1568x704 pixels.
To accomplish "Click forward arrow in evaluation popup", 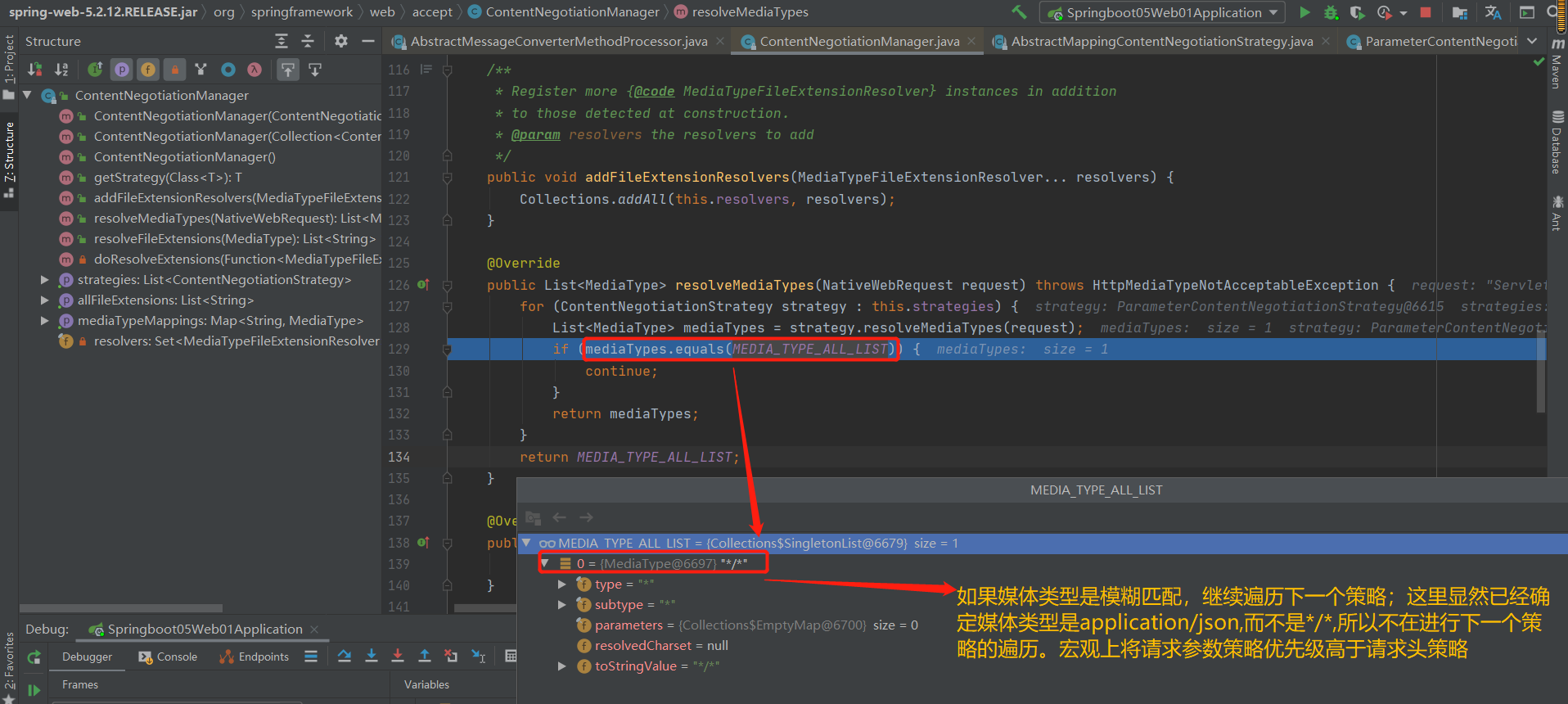I will coord(586,517).
